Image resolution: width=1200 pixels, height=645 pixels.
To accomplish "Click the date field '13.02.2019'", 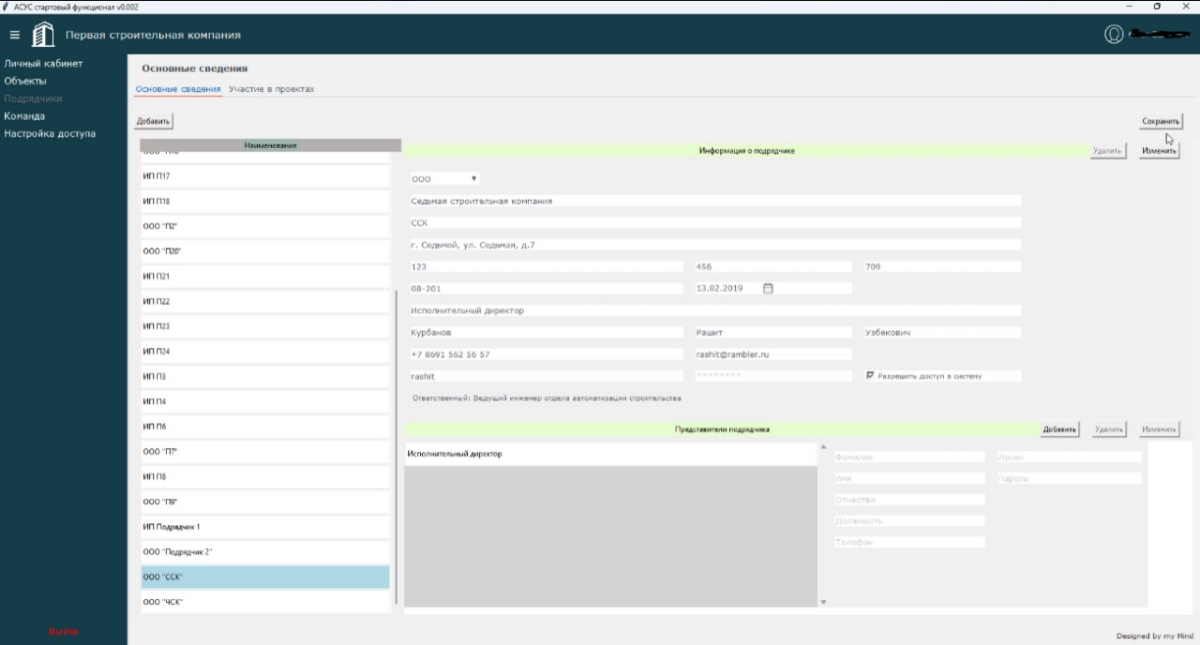I will pos(773,288).
